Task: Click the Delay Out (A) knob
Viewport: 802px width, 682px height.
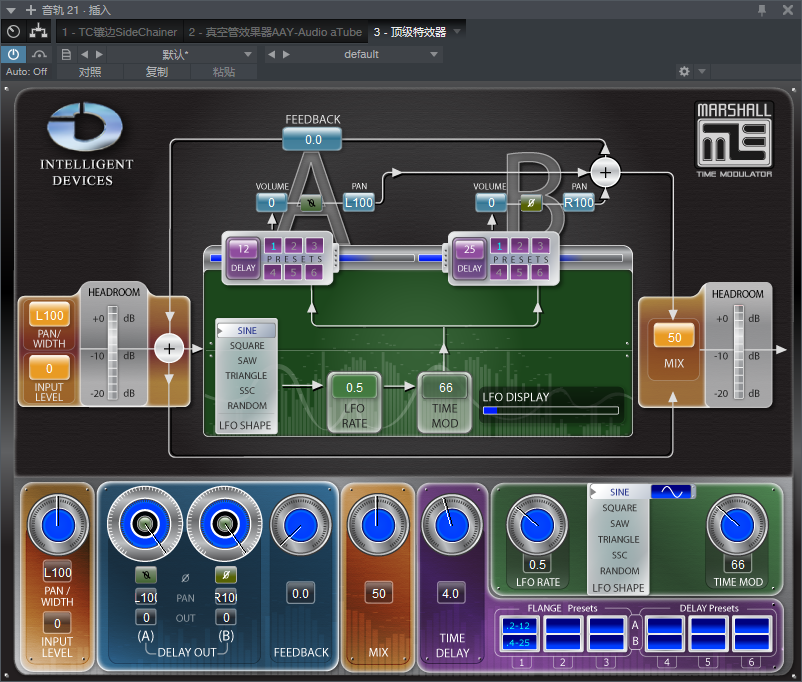Action: [145, 523]
